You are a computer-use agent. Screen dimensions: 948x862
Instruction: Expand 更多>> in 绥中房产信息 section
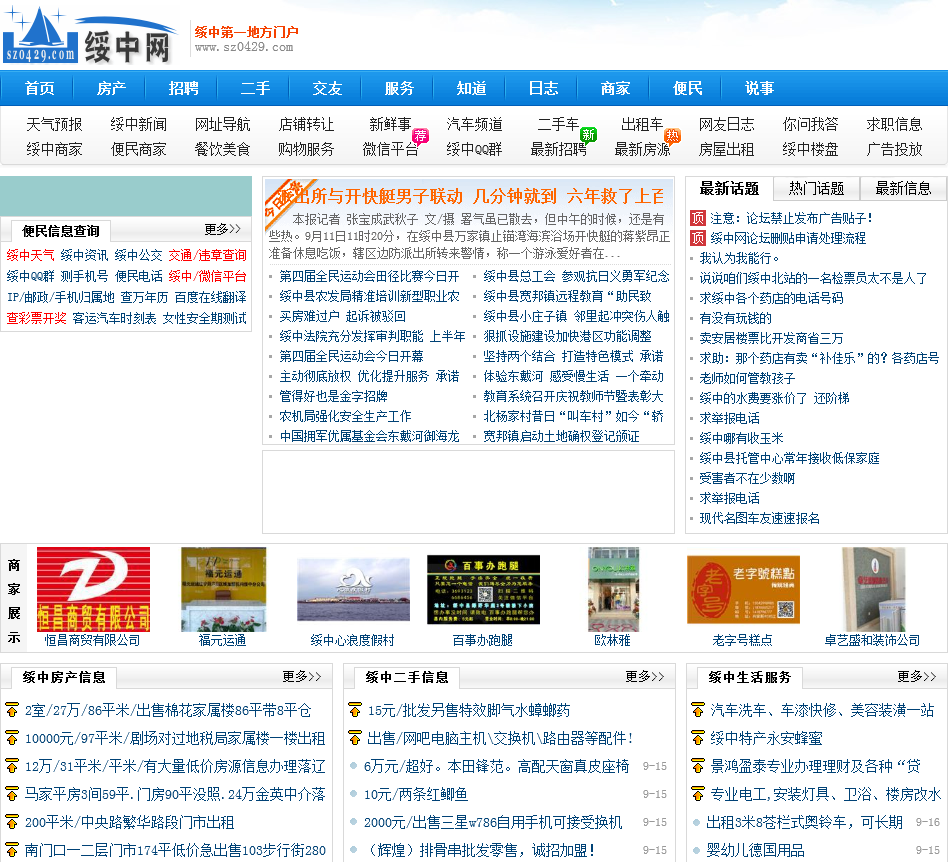click(302, 676)
